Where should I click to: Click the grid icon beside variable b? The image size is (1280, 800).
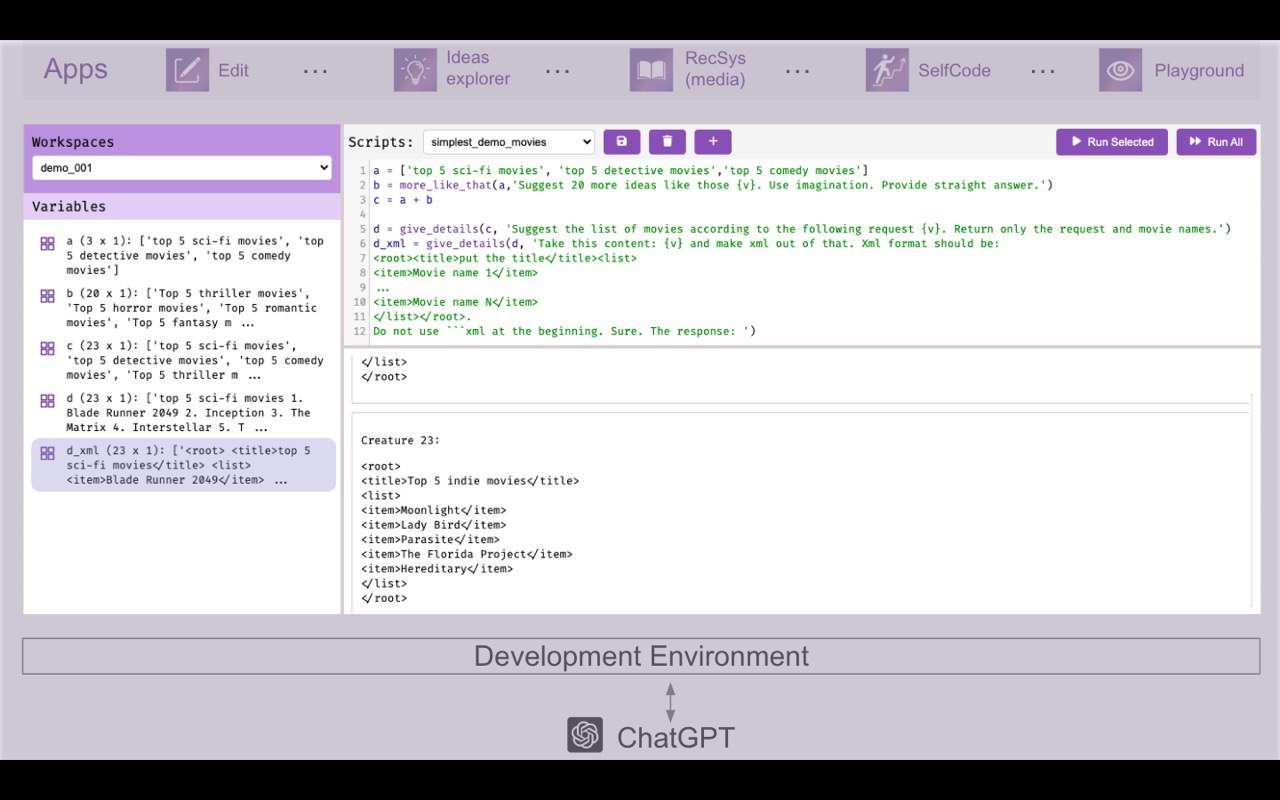pyautogui.click(x=47, y=295)
